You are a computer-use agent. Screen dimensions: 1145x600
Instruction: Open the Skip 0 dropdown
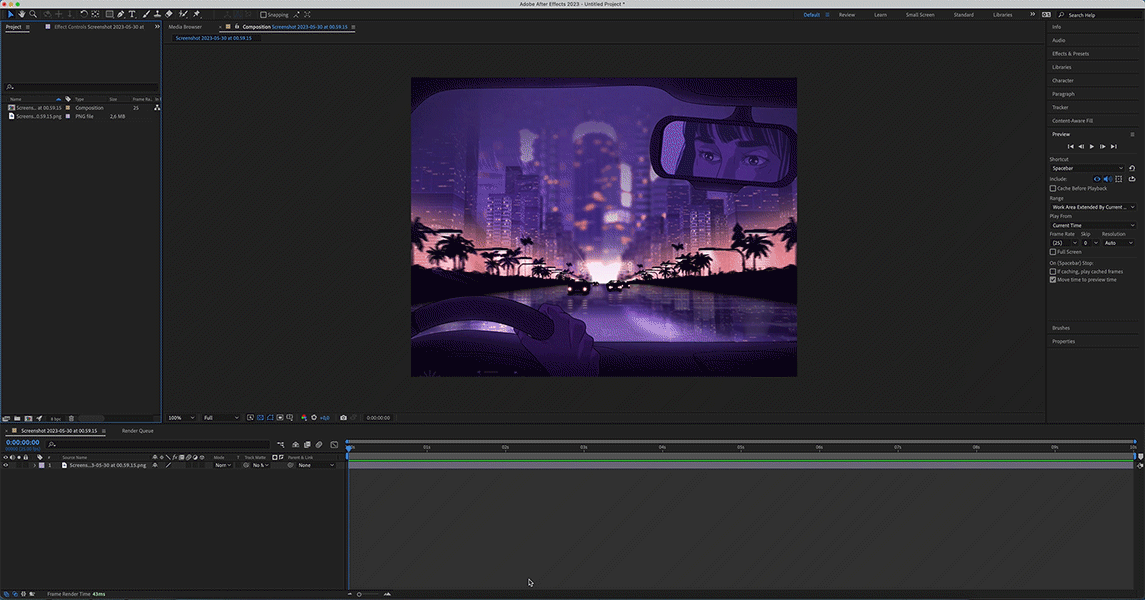coord(1090,243)
